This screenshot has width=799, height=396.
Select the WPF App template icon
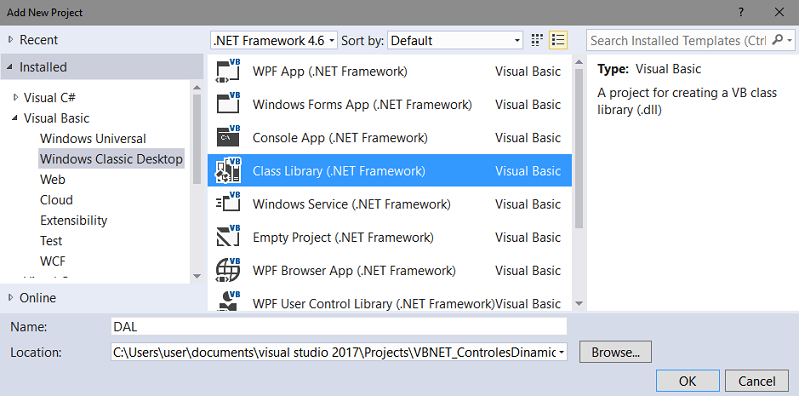click(x=228, y=71)
